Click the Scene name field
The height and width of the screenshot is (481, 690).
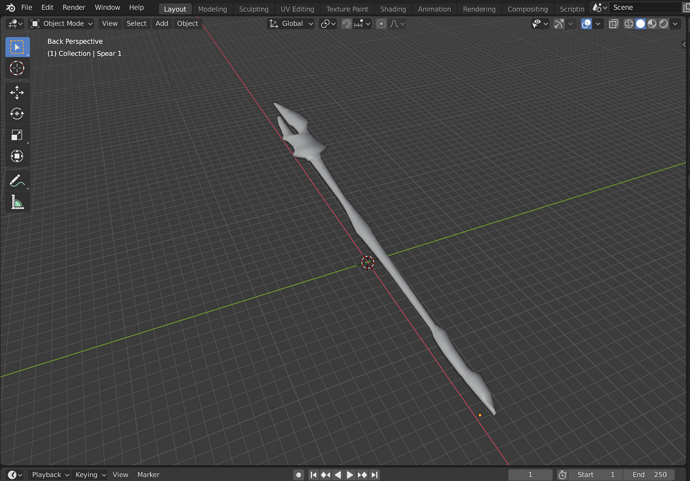[x=645, y=7]
